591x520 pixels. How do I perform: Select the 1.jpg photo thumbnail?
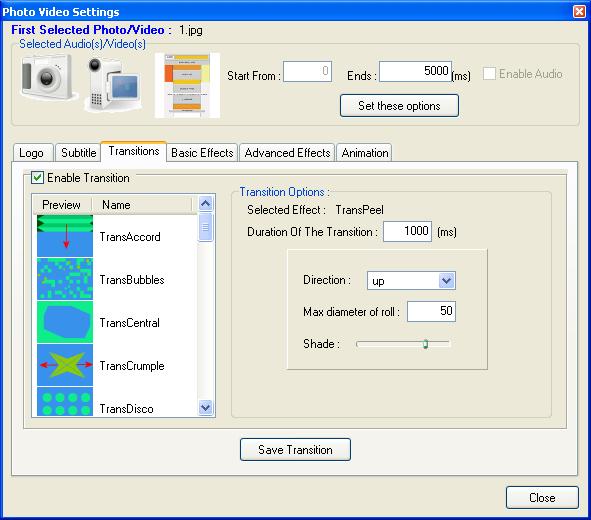187,85
